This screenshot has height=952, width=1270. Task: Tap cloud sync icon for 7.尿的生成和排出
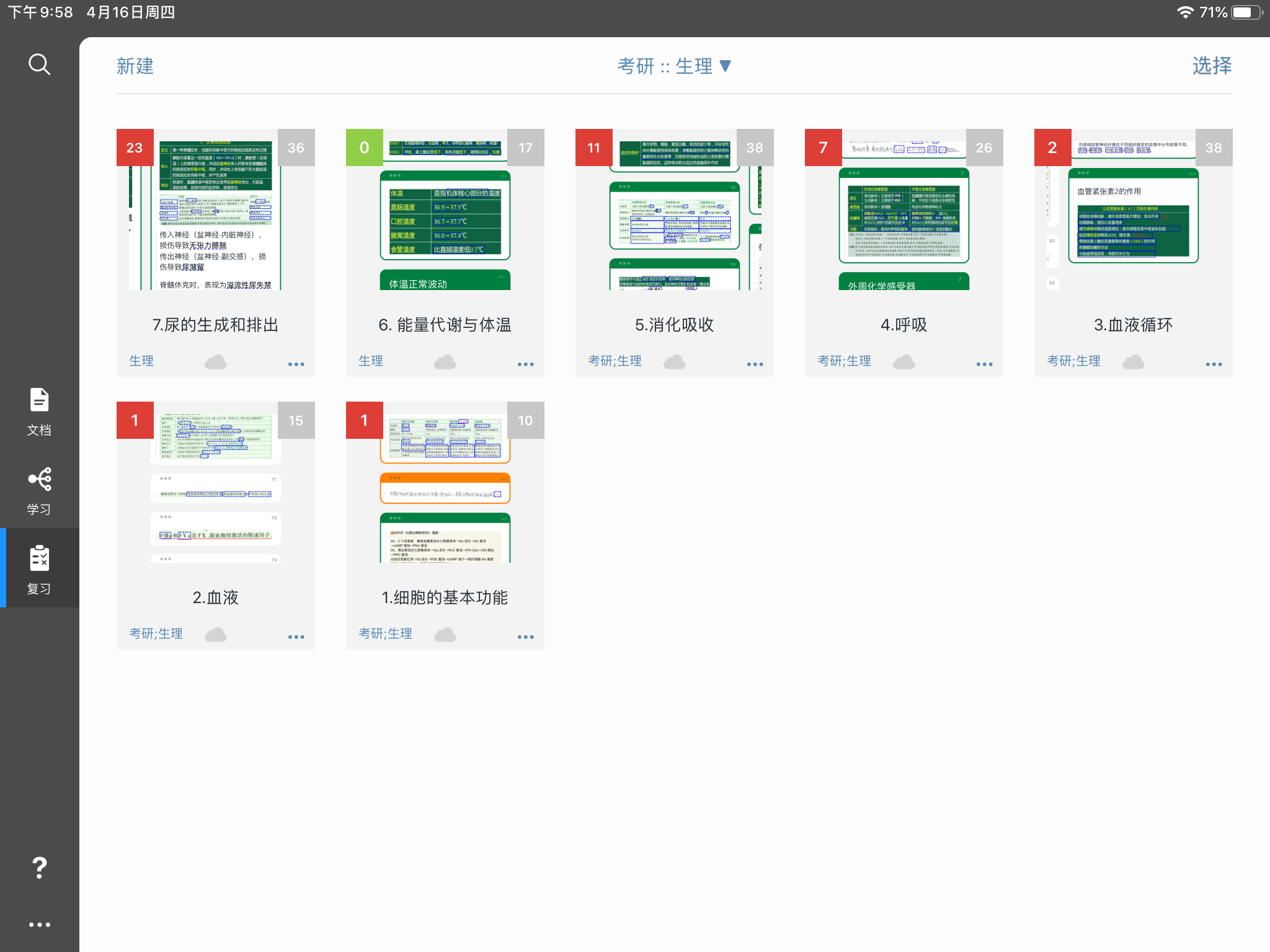[216, 361]
